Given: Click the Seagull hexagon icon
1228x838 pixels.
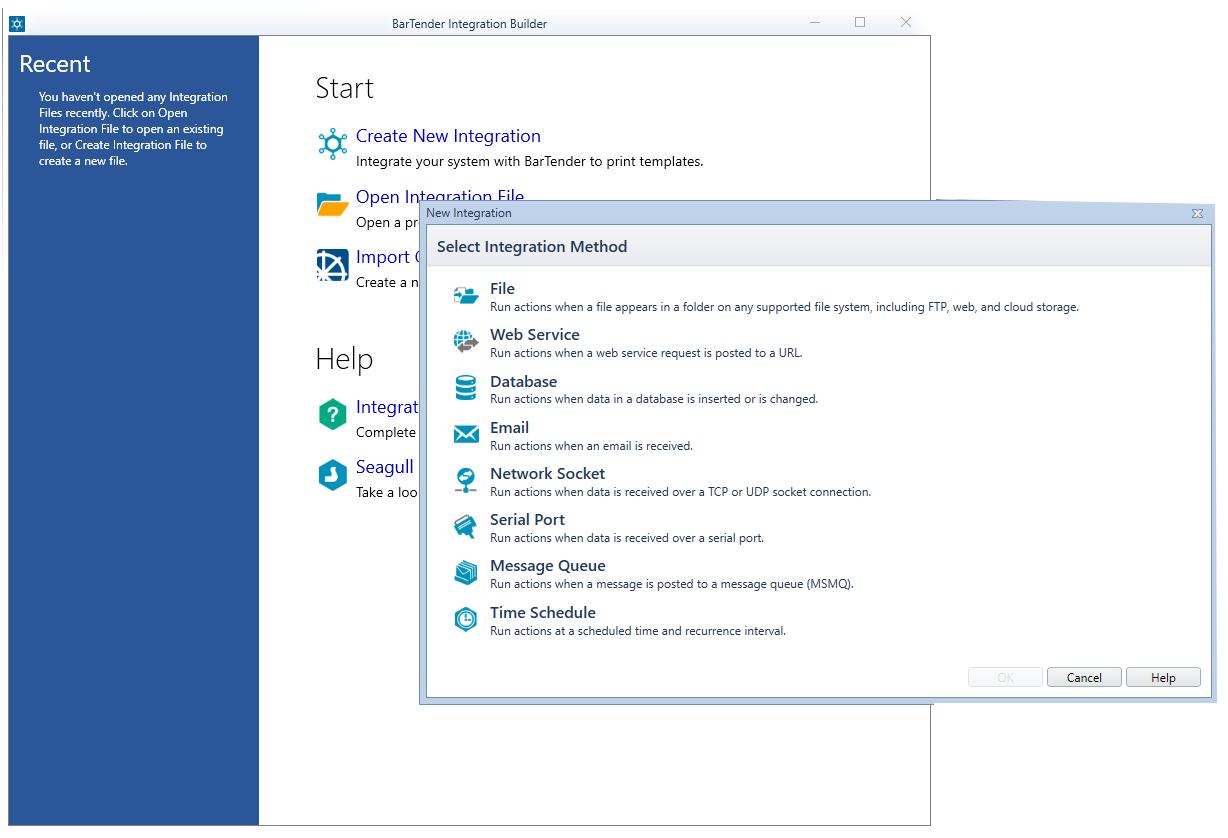Looking at the screenshot, I should [x=332, y=475].
